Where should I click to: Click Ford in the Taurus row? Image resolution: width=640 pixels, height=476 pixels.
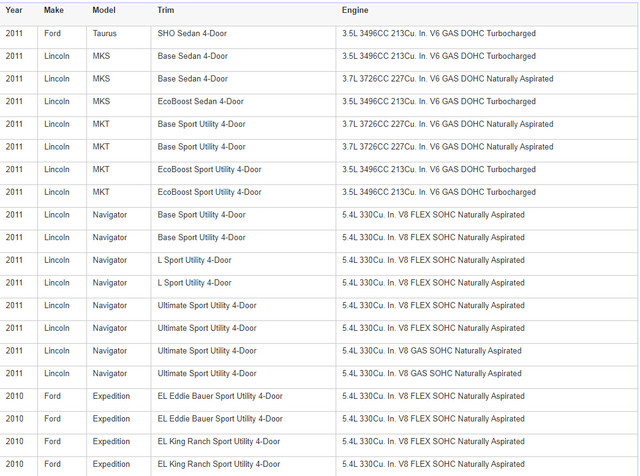(52, 33)
